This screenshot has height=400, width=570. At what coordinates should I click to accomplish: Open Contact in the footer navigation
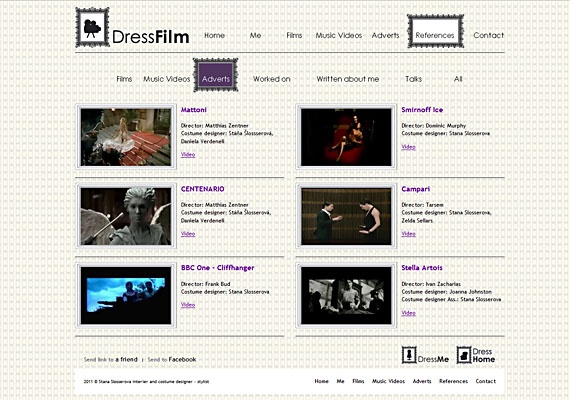click(486, 381)
